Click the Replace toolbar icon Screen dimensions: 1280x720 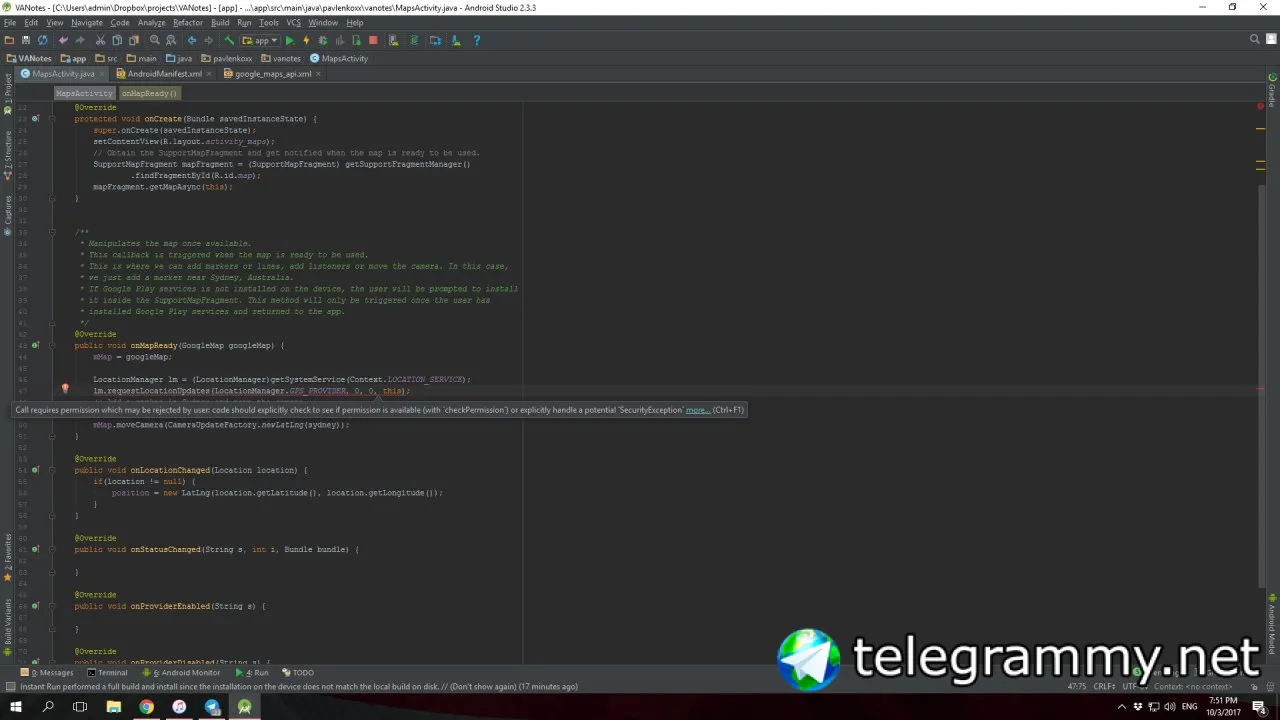[x=170, y=40]
